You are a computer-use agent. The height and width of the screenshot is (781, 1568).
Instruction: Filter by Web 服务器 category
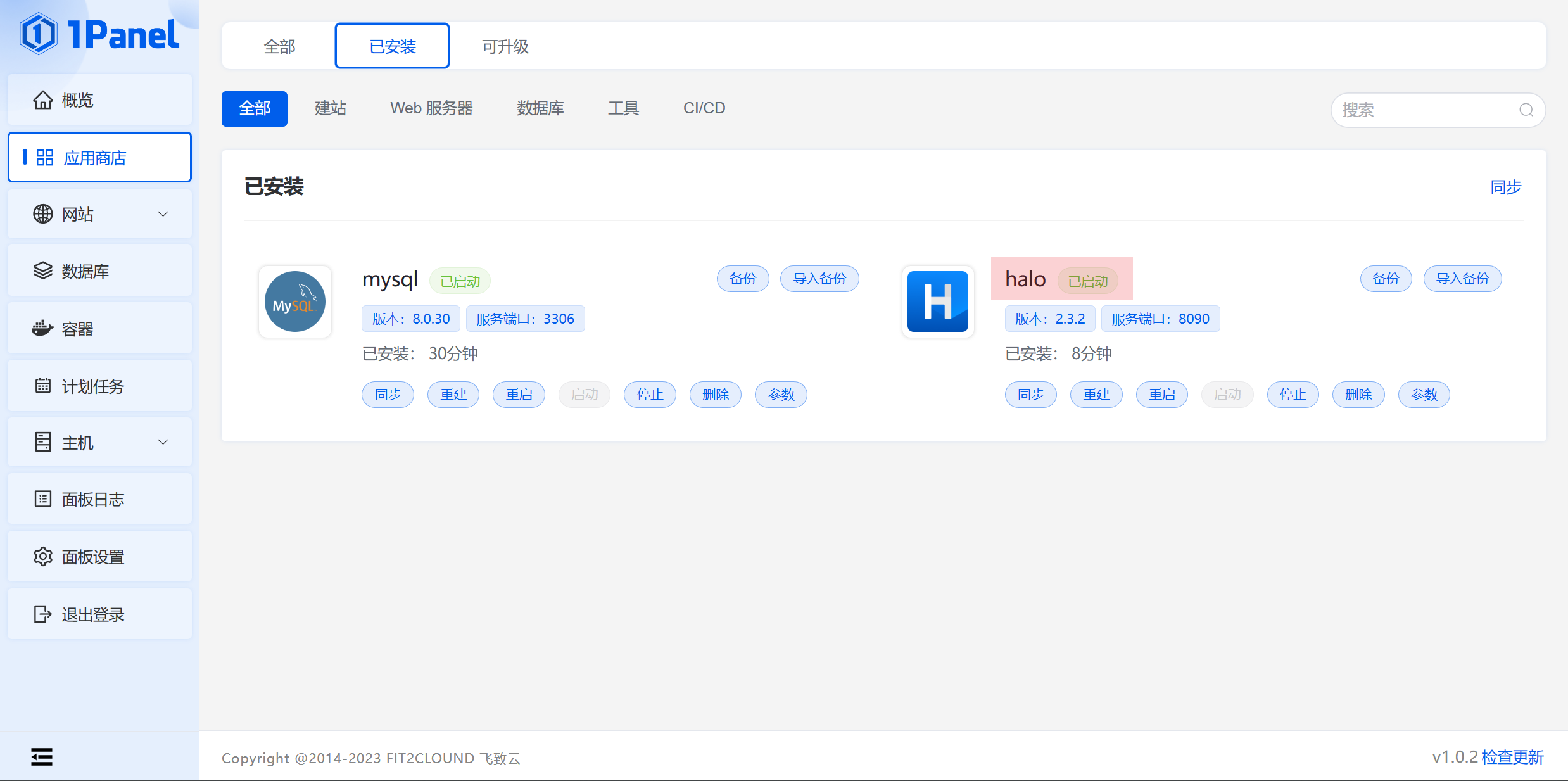pos(432,108)
